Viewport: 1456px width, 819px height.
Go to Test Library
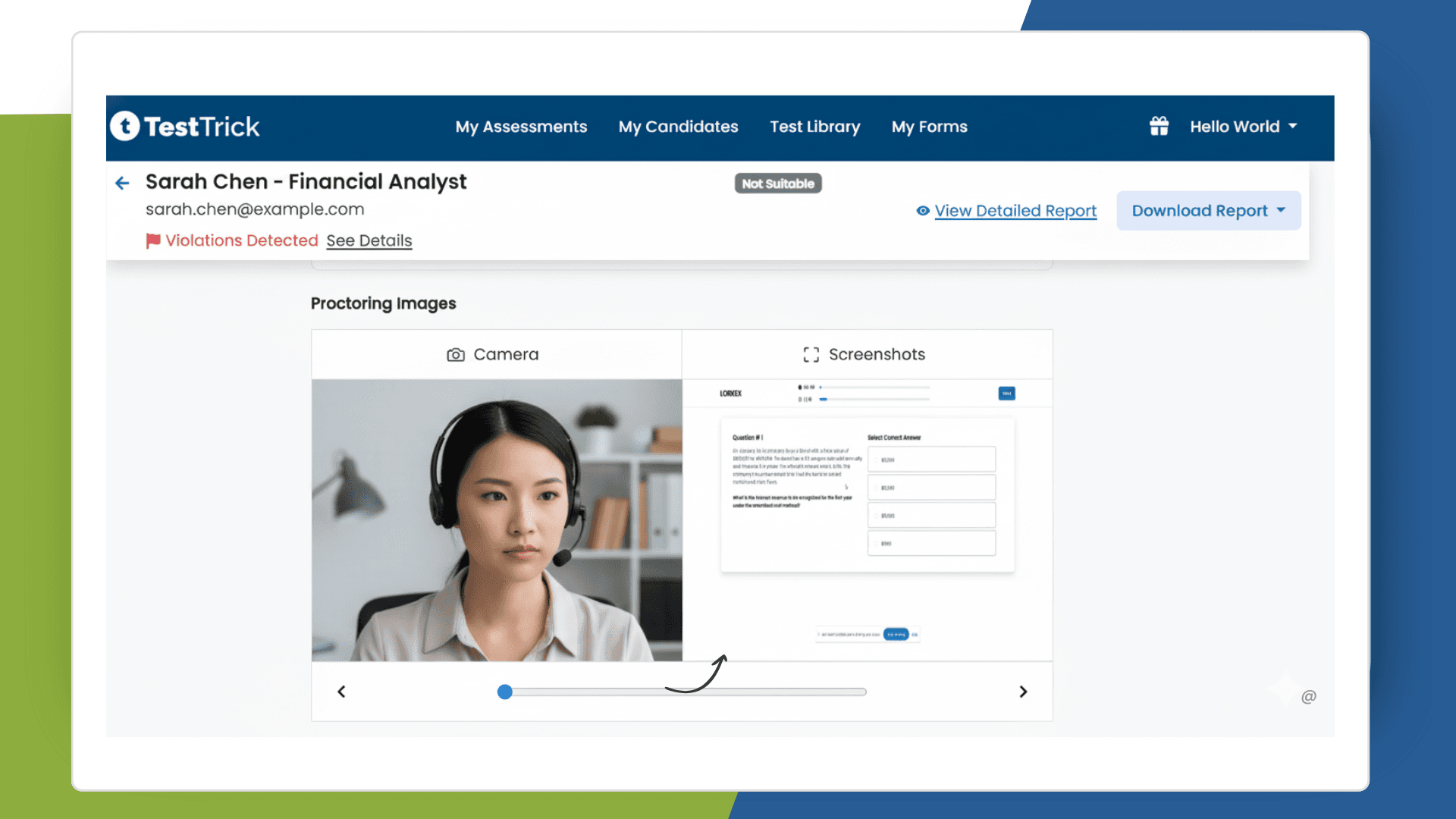814,127
